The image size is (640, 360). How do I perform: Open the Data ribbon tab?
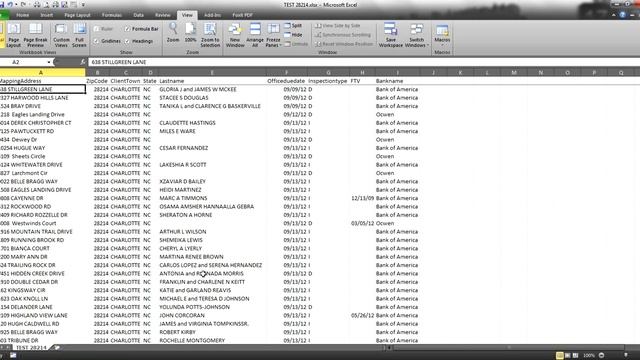point(138,15)
